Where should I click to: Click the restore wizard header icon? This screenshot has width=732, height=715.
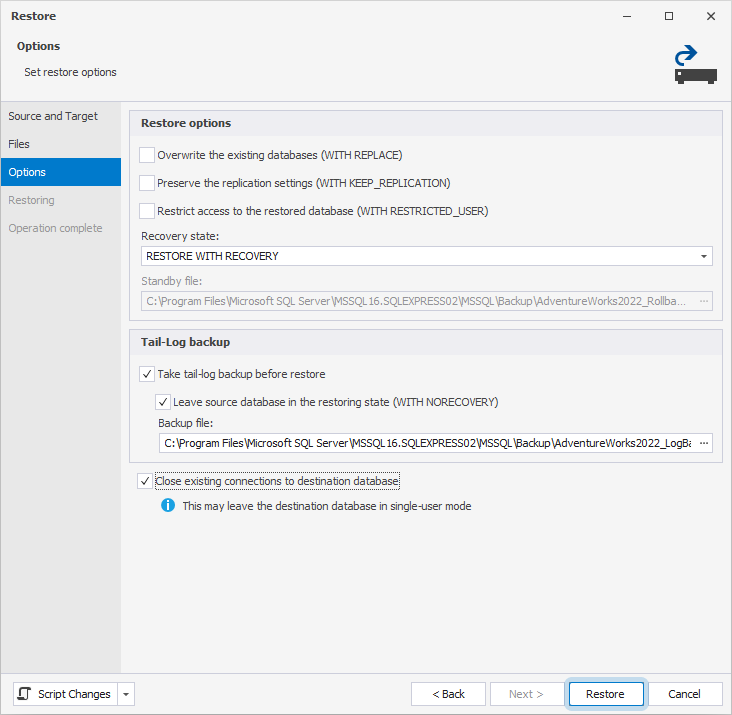coord(696,64)
